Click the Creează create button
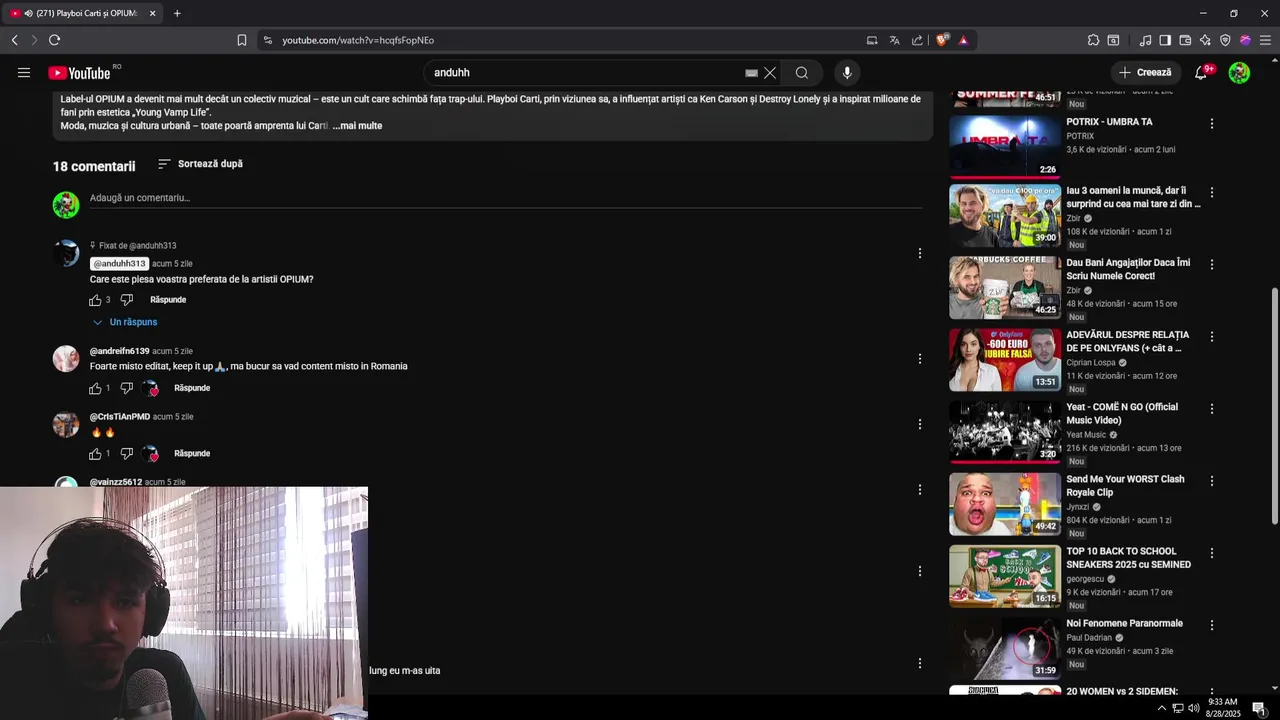Image resolution: width=1280 pixels, height=720 pixels. coord(1145,73)
